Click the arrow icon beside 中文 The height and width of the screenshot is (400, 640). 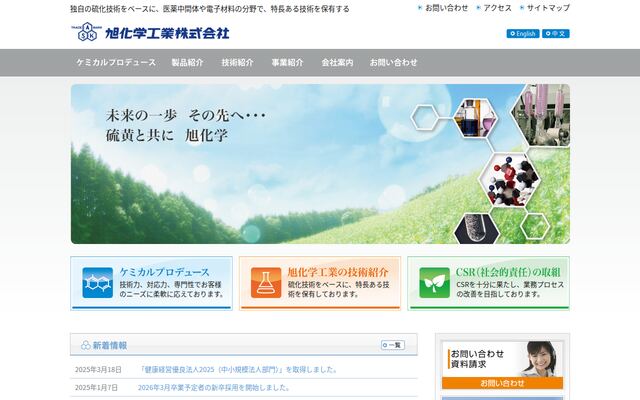click(x=548, y=33)
